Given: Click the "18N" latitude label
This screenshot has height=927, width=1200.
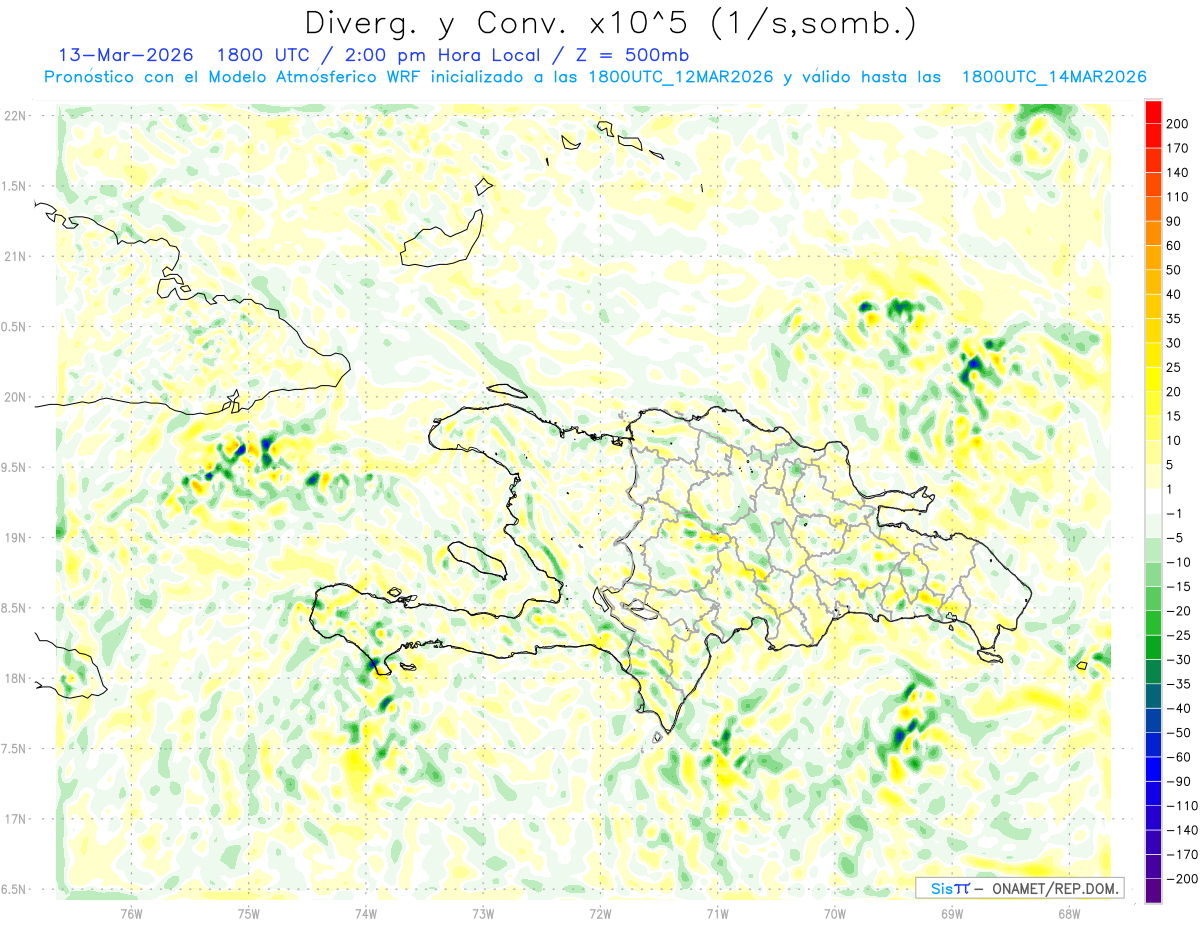Looking at the screenshot, I should point(15,678).
